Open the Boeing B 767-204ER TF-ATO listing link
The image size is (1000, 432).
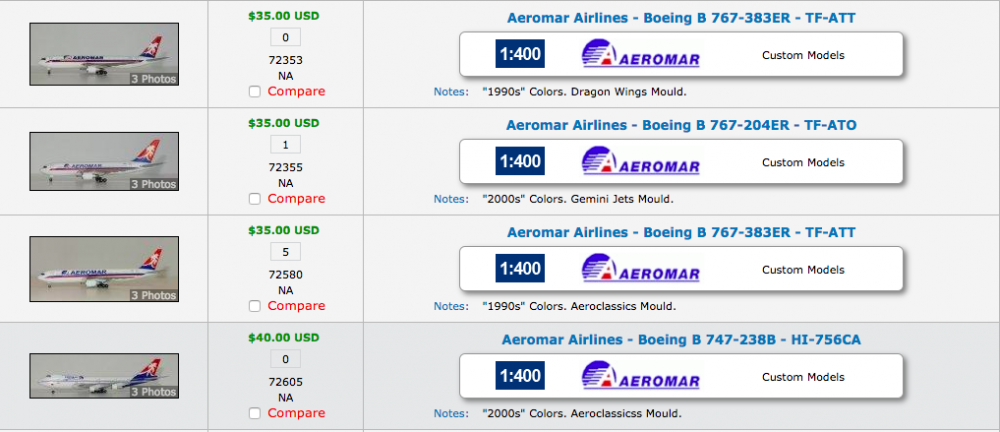click(681, 125)
